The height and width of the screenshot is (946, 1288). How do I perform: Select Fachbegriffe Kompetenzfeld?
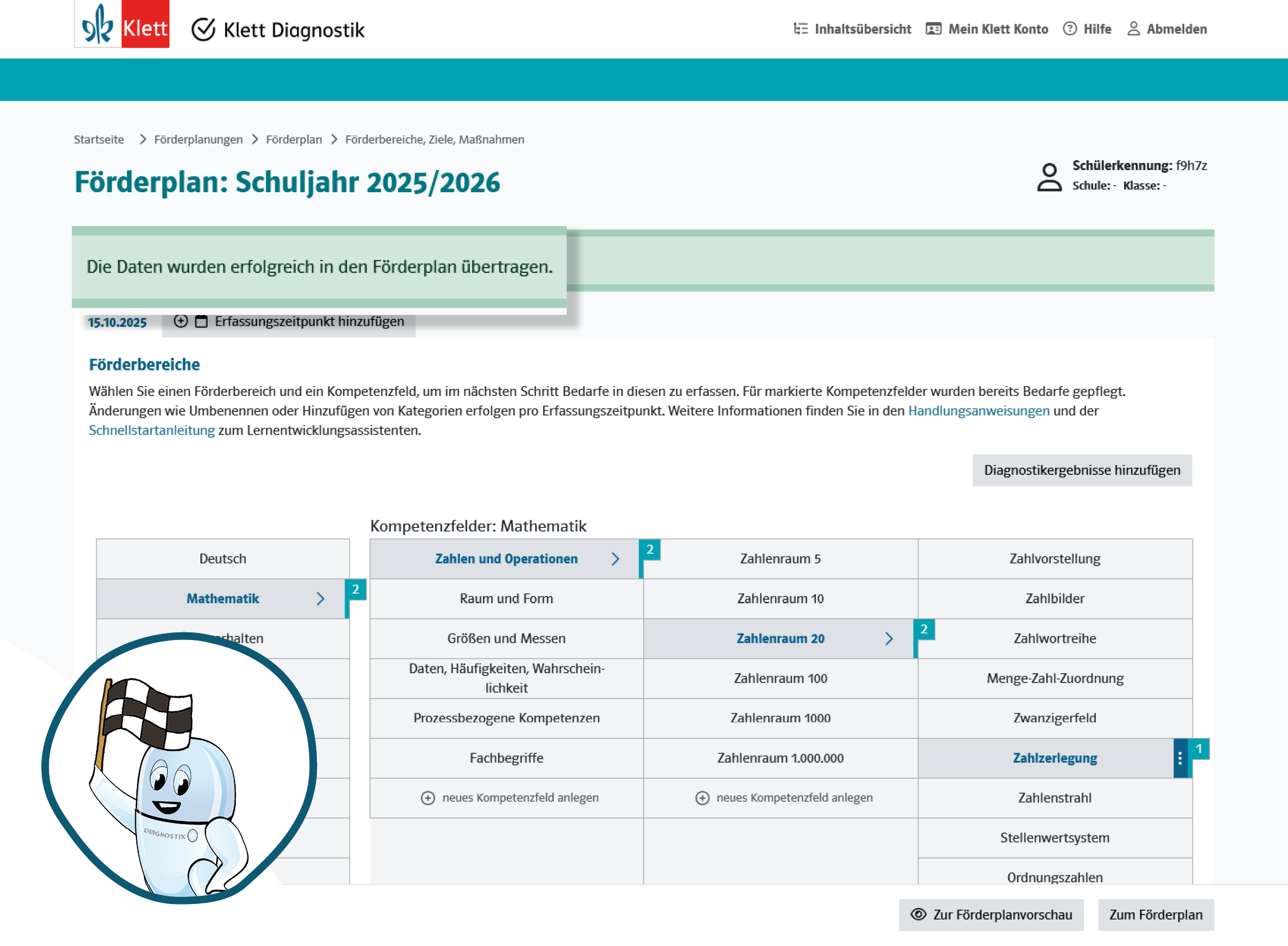click(x=507, y=759)
